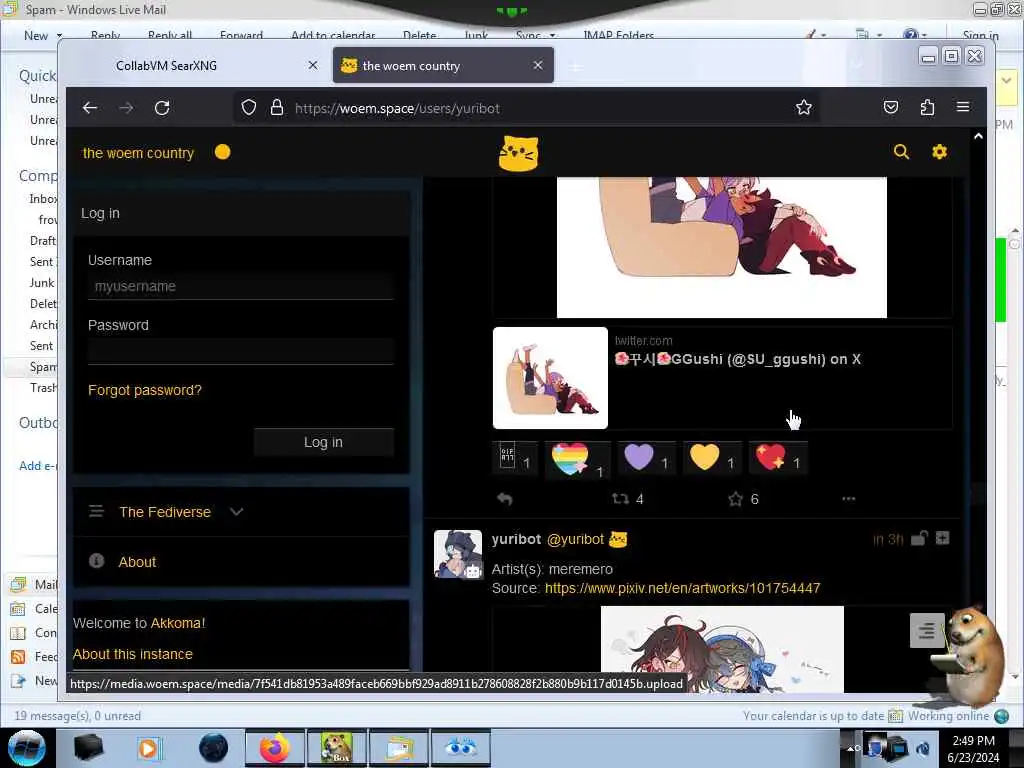Open Windows Start button
Image resolution: width=1024 pixels, height=768 pixels.
click(x=26, y=748)
